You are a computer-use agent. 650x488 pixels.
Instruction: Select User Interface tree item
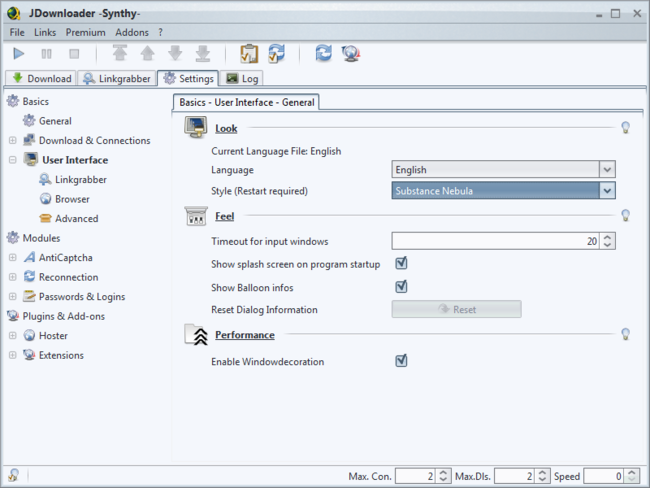coord(66,160)
